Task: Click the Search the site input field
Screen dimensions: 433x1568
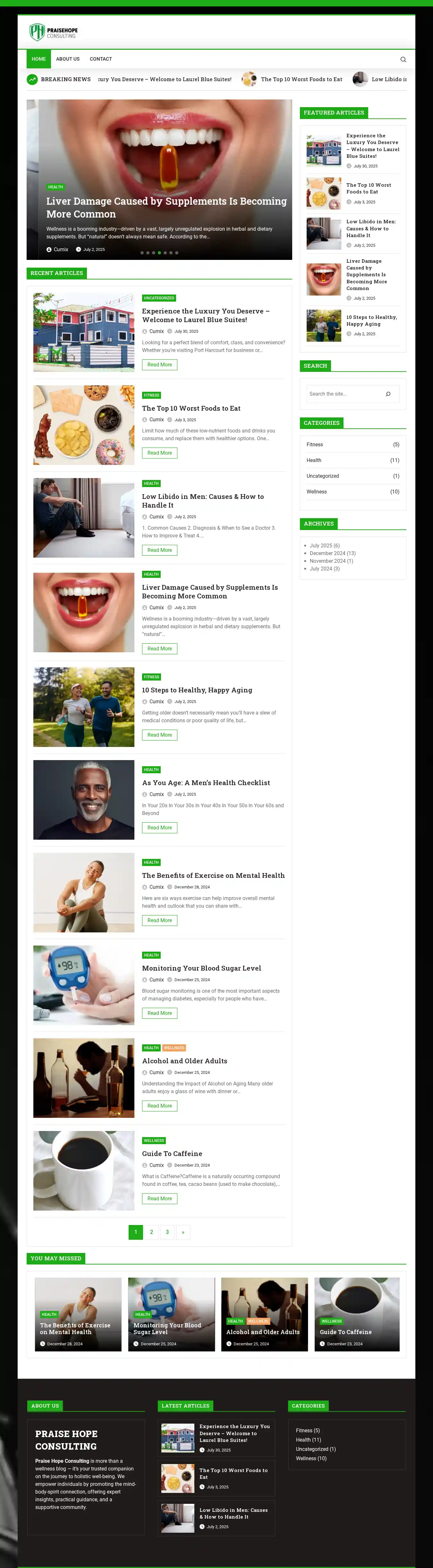Action: pos(344,394)
